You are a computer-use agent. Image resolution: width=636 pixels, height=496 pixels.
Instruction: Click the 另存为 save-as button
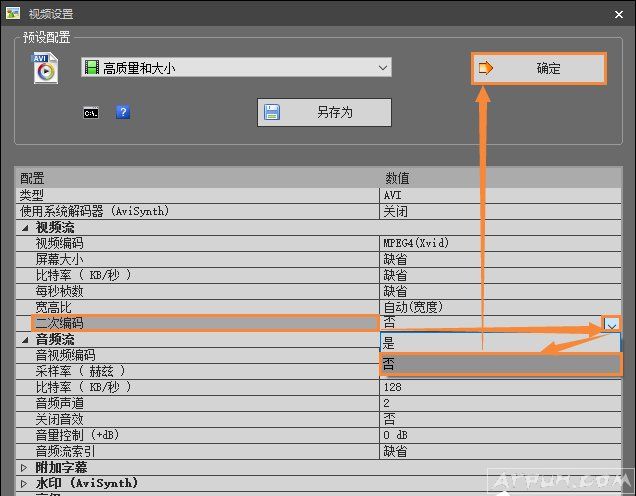324,112
